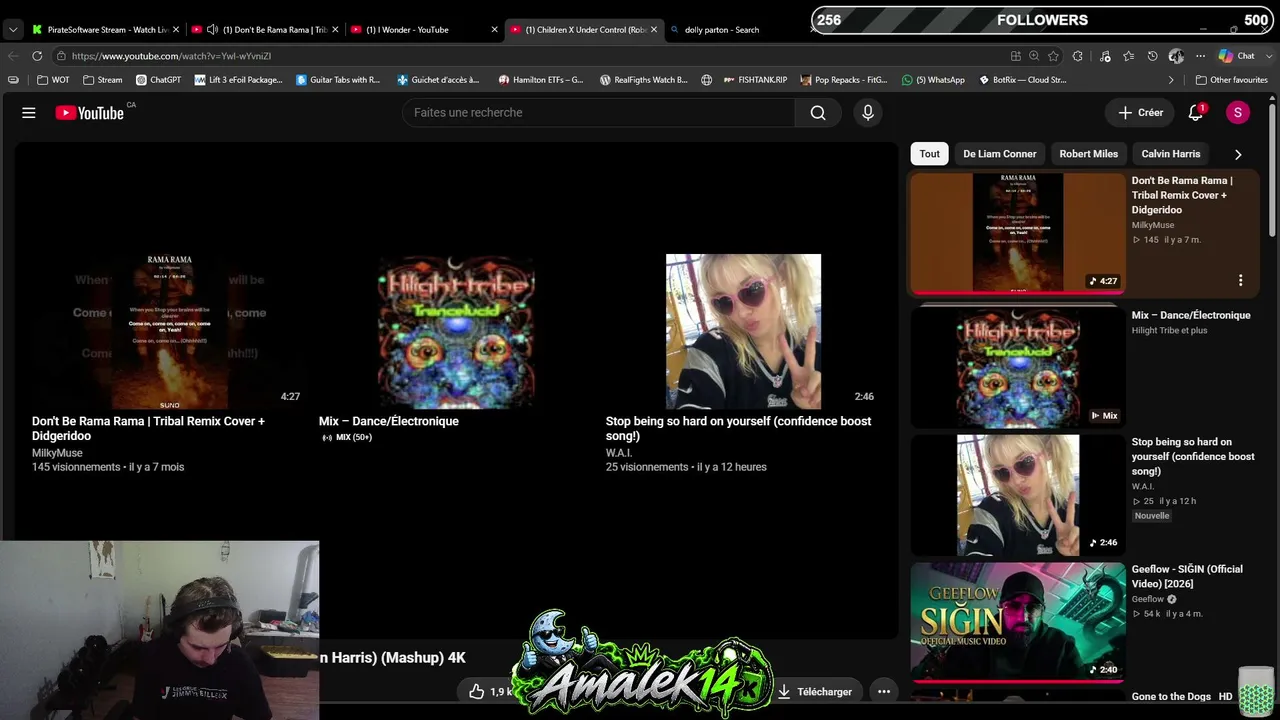The width and height of the screenshot is (1280, 720).
Task: Close the PirateSoftware Stream tab
Action: [x=176, y=30]
